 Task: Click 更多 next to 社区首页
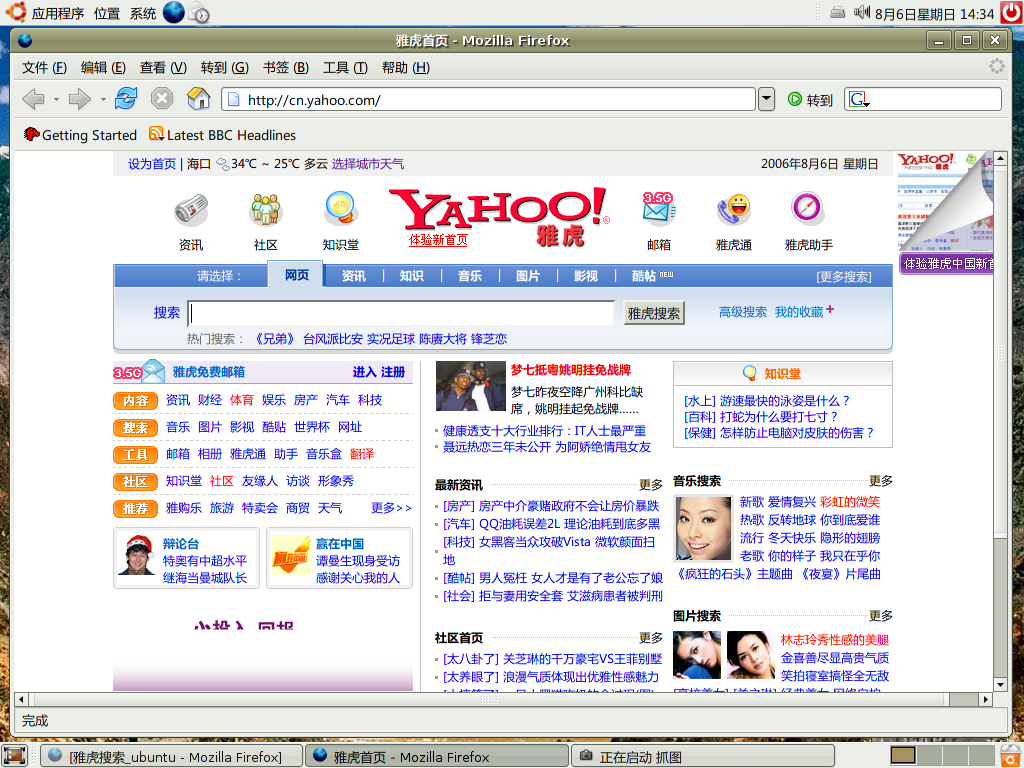click(x=650, y=637)
